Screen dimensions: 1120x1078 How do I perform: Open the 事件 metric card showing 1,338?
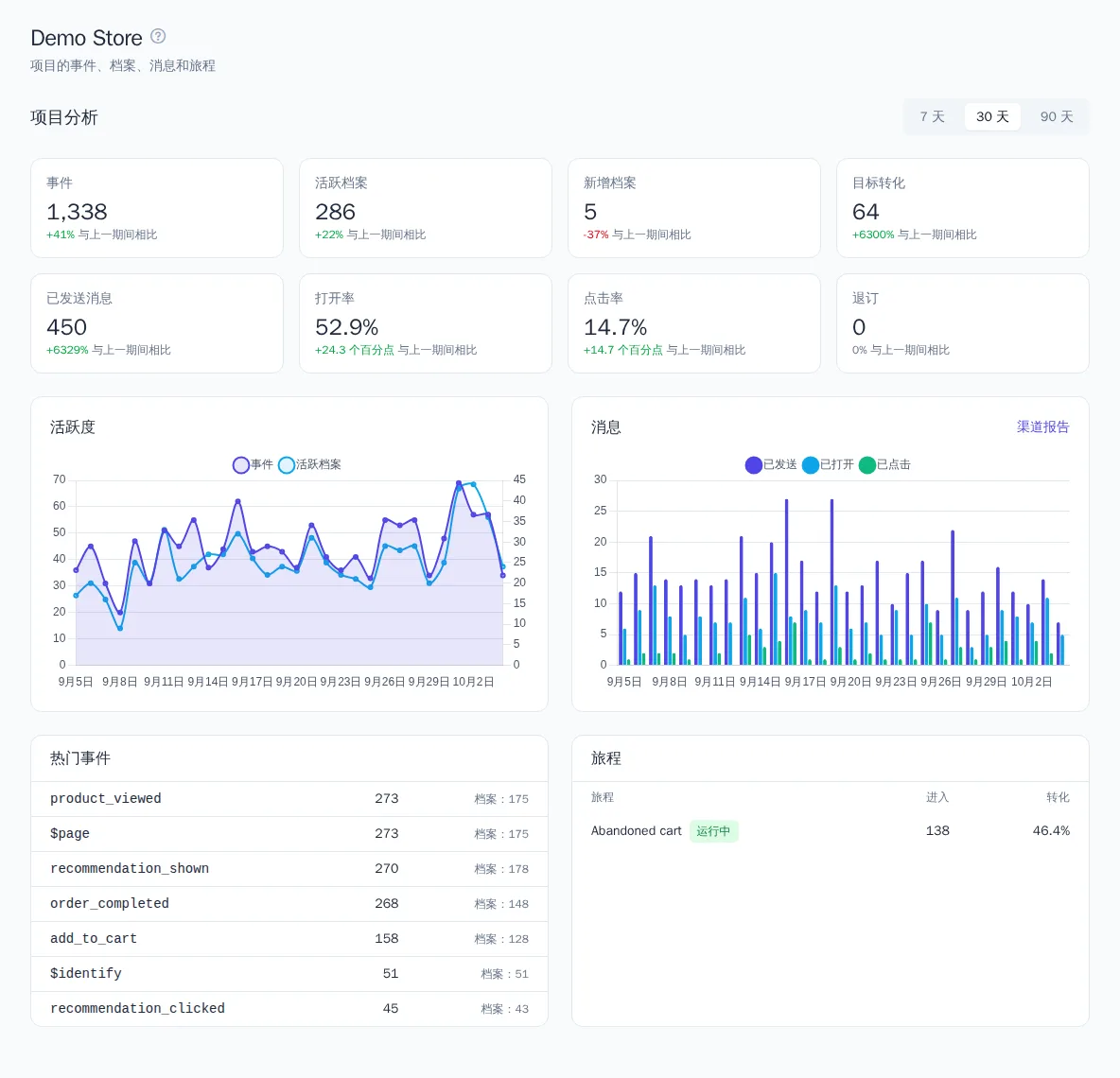point(157,208)
